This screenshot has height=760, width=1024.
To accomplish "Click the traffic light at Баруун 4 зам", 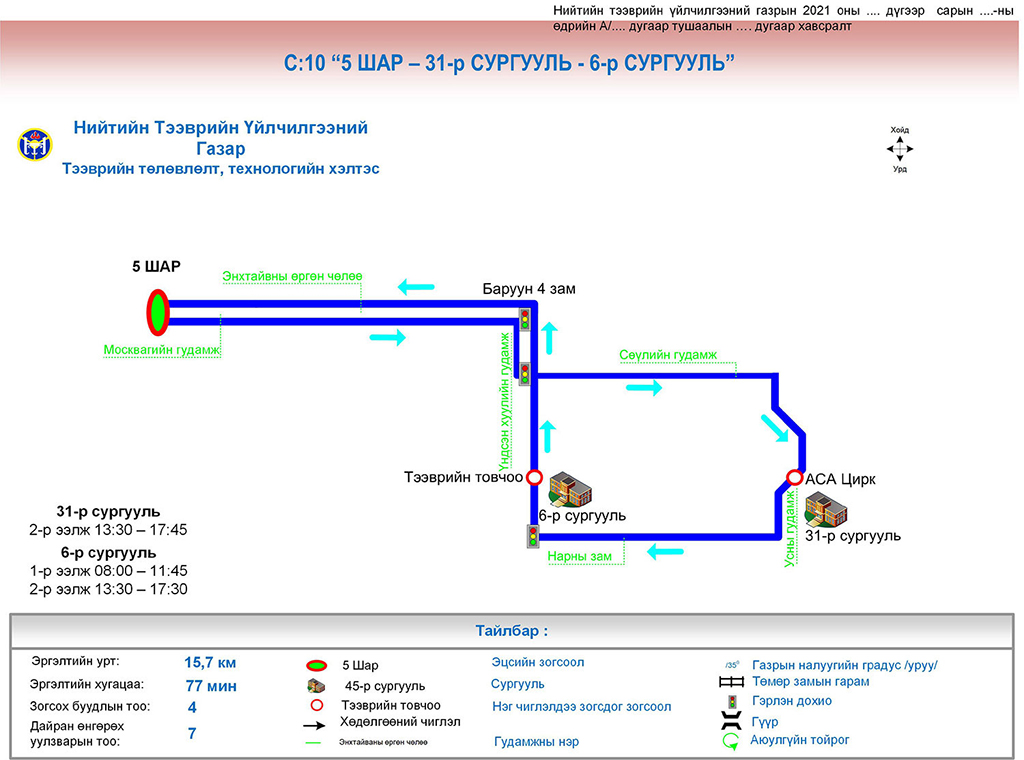I will 523,319.
